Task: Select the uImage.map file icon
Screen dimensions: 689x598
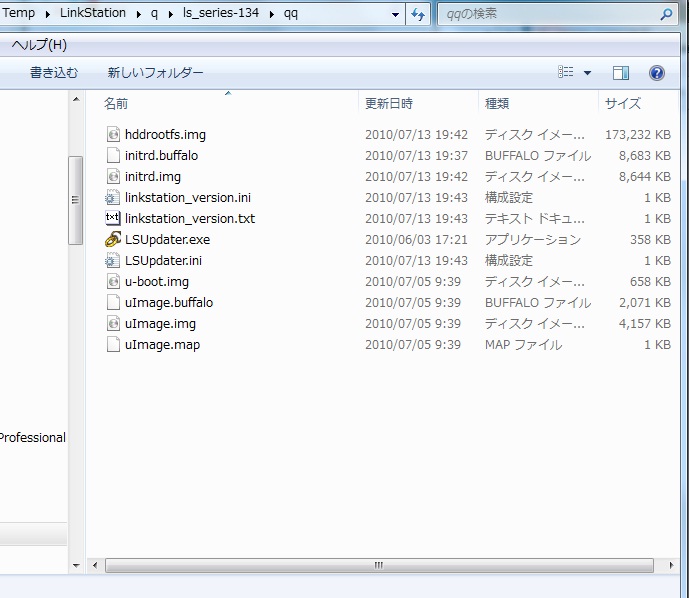Action: (113, 344)
